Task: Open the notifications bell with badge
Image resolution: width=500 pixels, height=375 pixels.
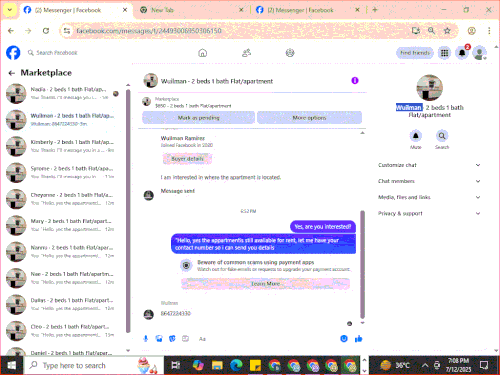Action: coord(462,53)
